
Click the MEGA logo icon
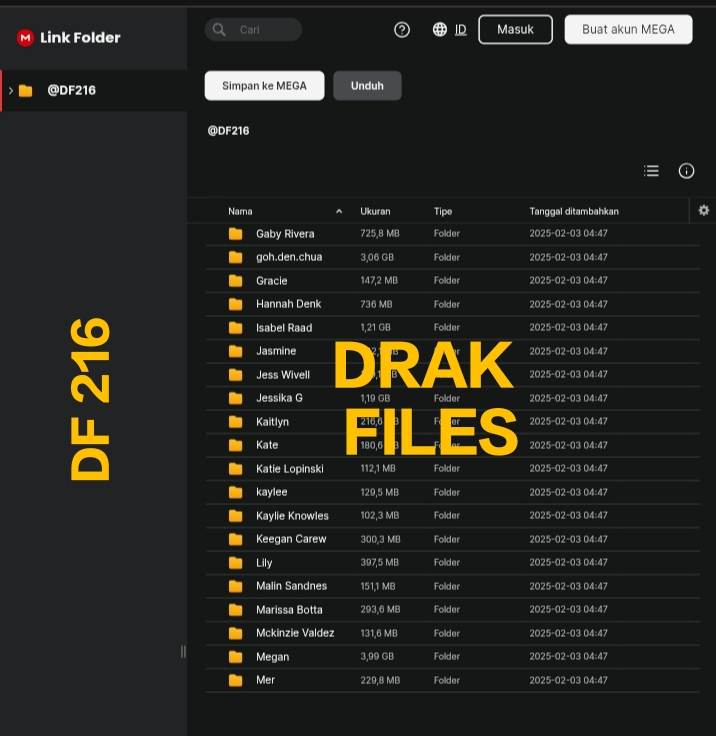[25, 38]
